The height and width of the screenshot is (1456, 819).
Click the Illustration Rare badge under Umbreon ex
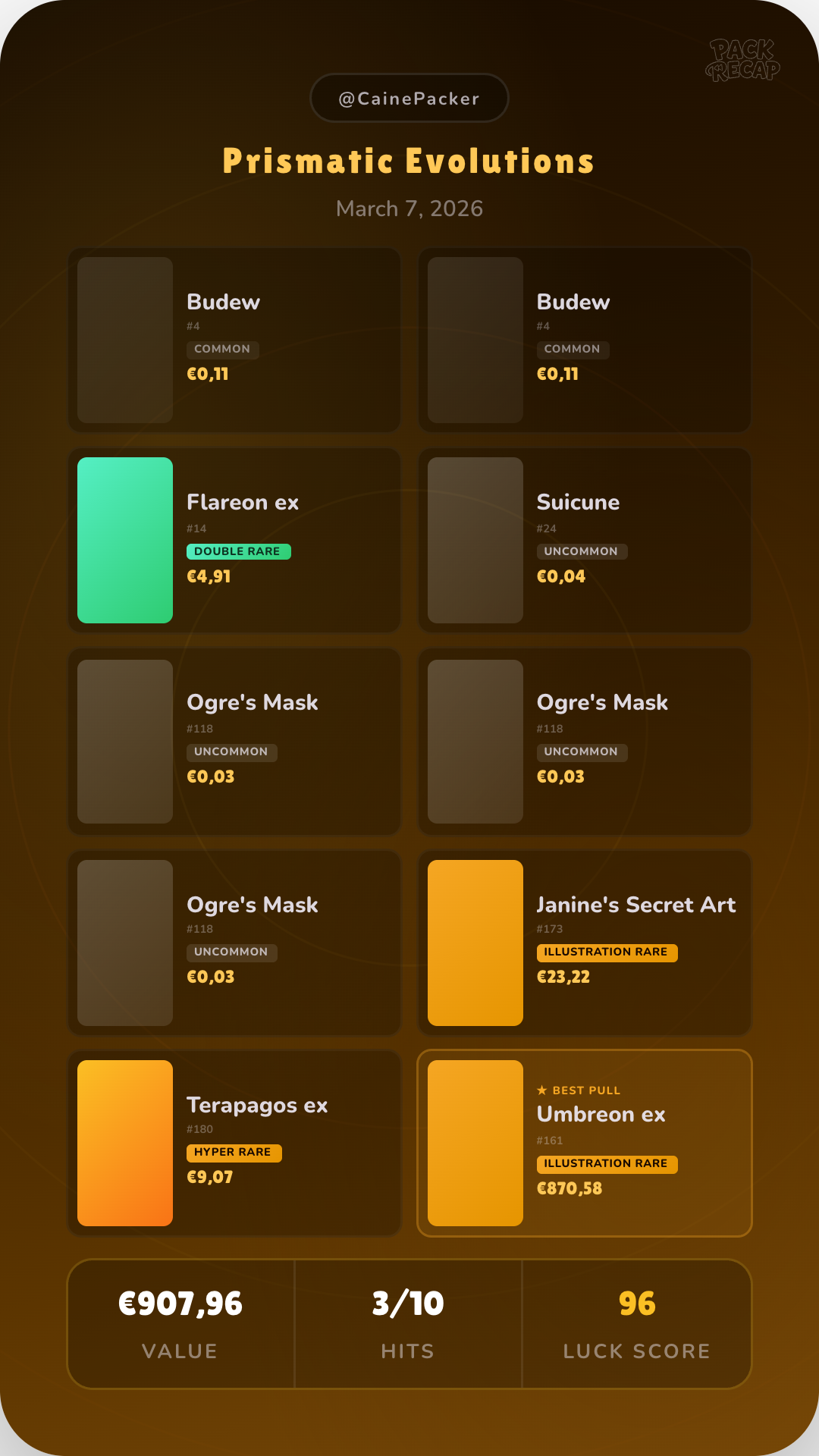click(607, 1164)
